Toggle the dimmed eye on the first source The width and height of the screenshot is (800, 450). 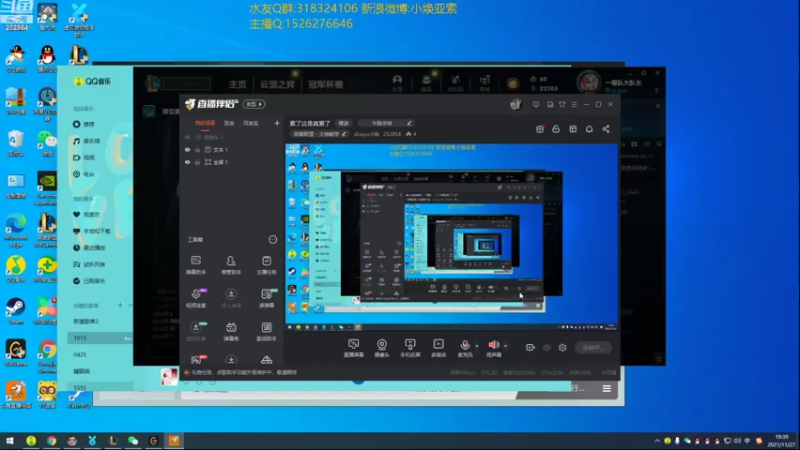pos(187,137)
